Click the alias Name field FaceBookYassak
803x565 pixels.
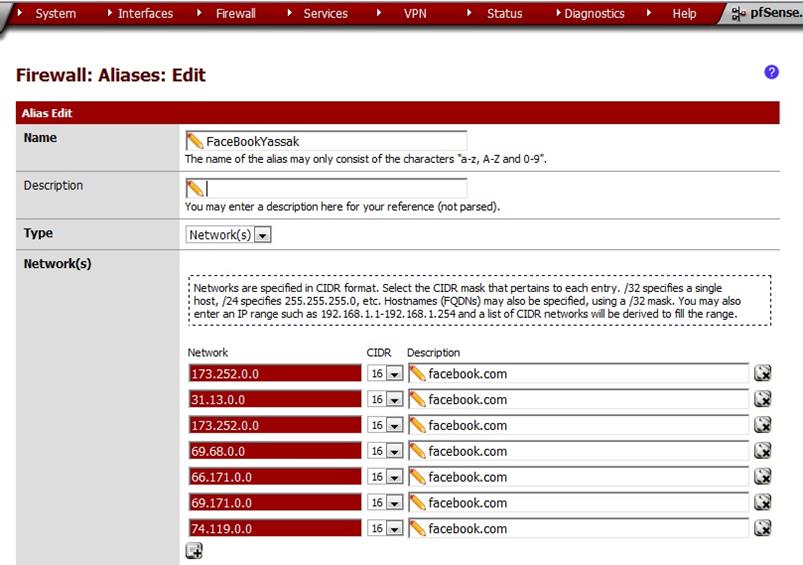[326, 141]
